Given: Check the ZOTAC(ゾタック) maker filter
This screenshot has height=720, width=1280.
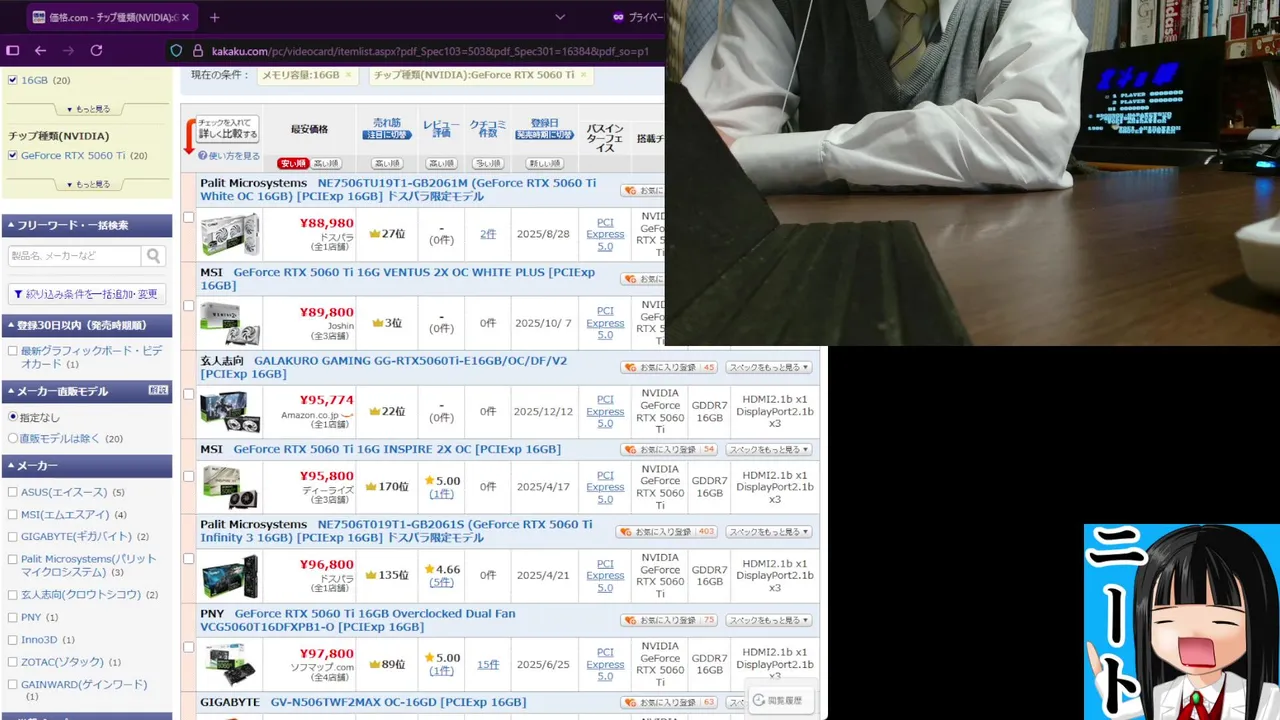Looking at the screenshot, I should pos(13,662).
